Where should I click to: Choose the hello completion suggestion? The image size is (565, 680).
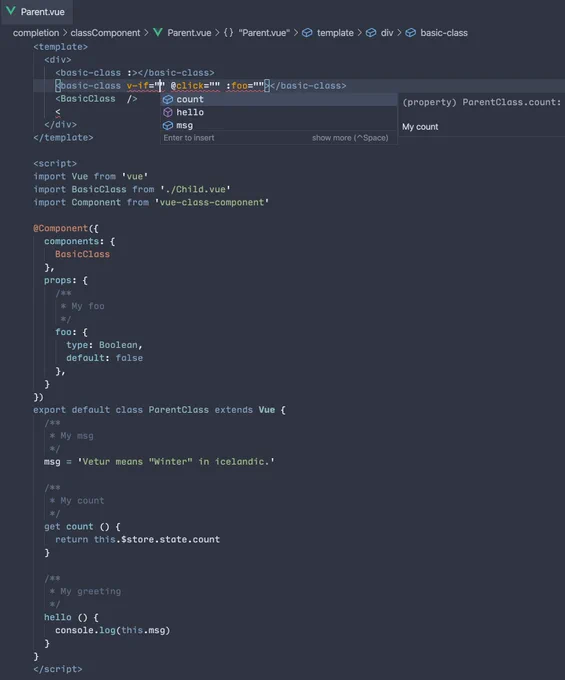point(279,112)
